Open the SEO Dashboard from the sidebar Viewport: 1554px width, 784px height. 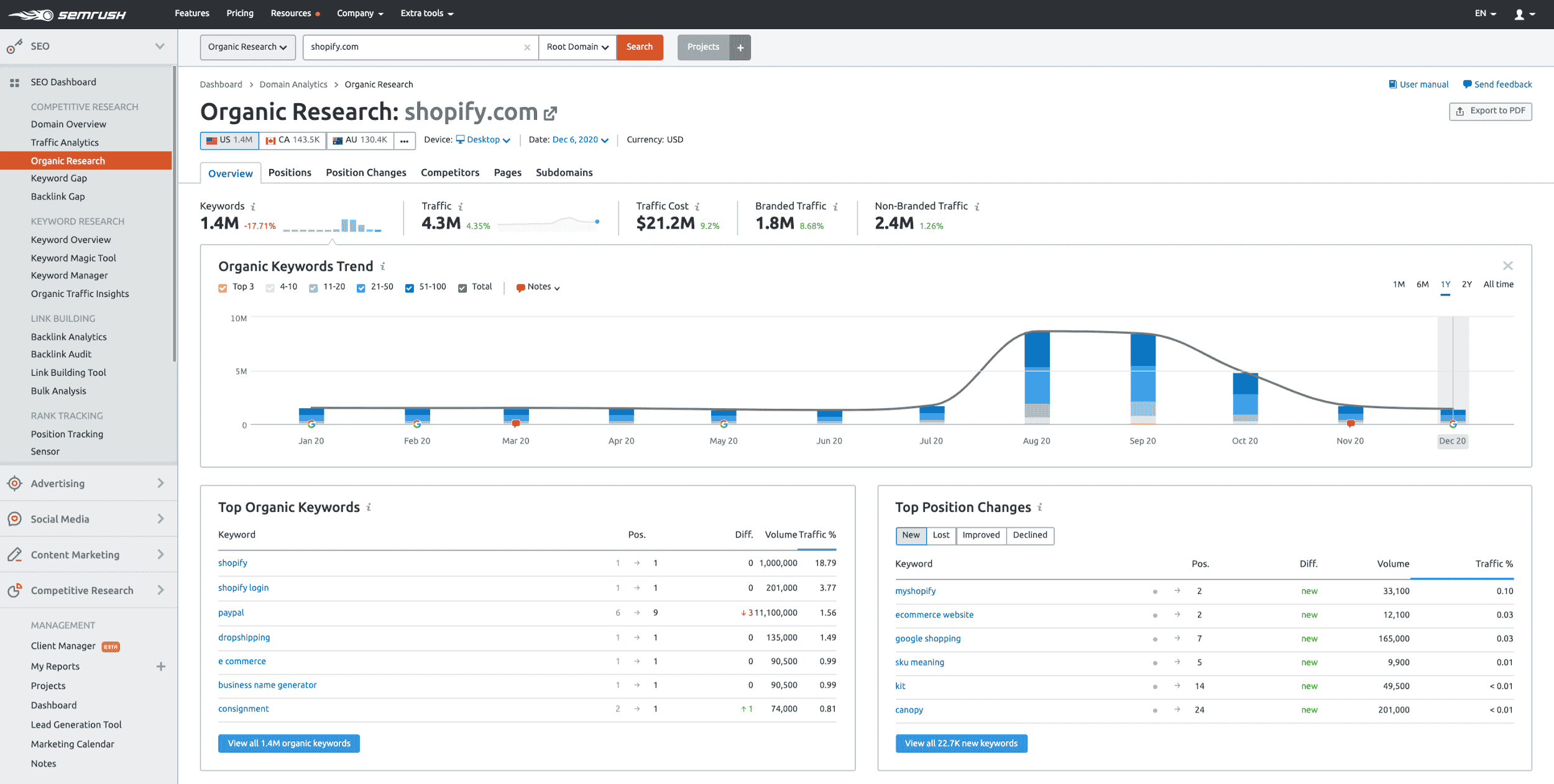pos(63,81)
